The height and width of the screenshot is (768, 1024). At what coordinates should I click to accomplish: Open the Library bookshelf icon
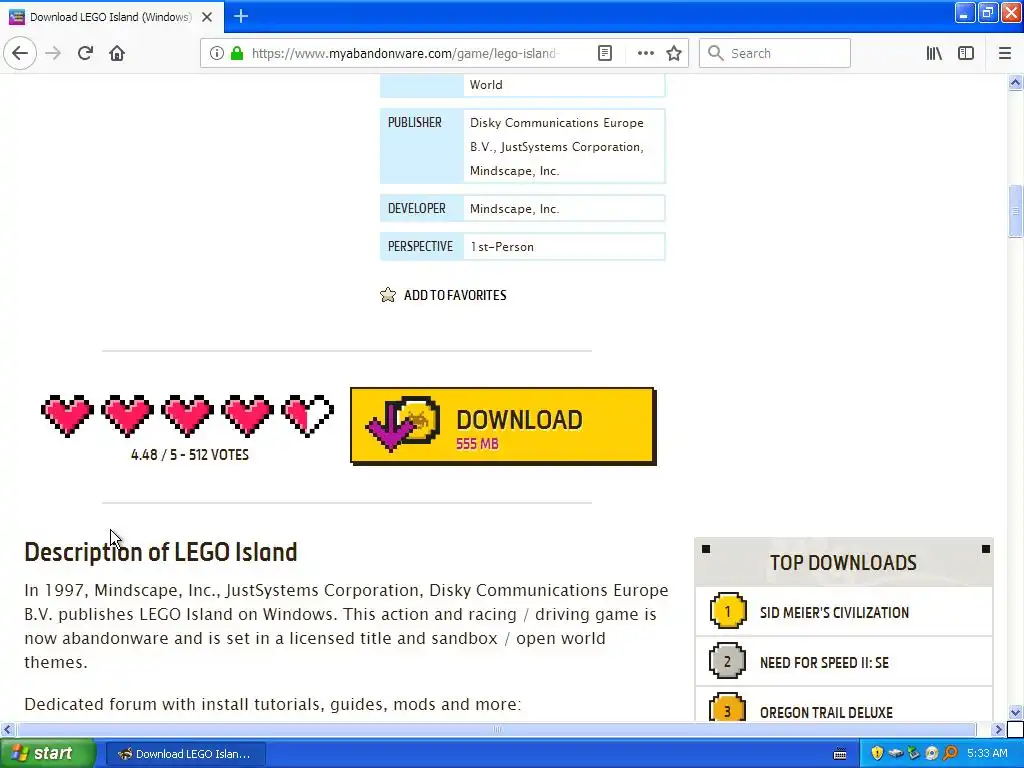pos(934,53)
